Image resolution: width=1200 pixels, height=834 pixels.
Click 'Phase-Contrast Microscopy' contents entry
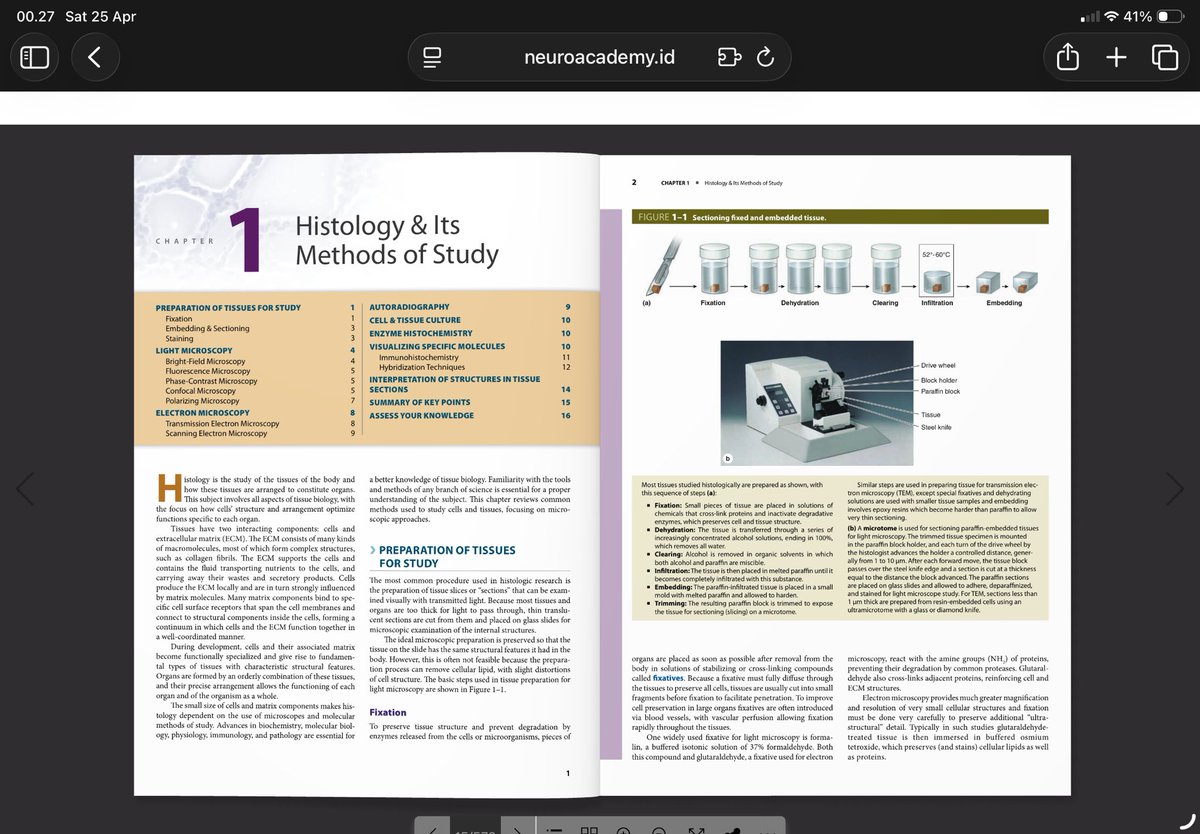212,381
